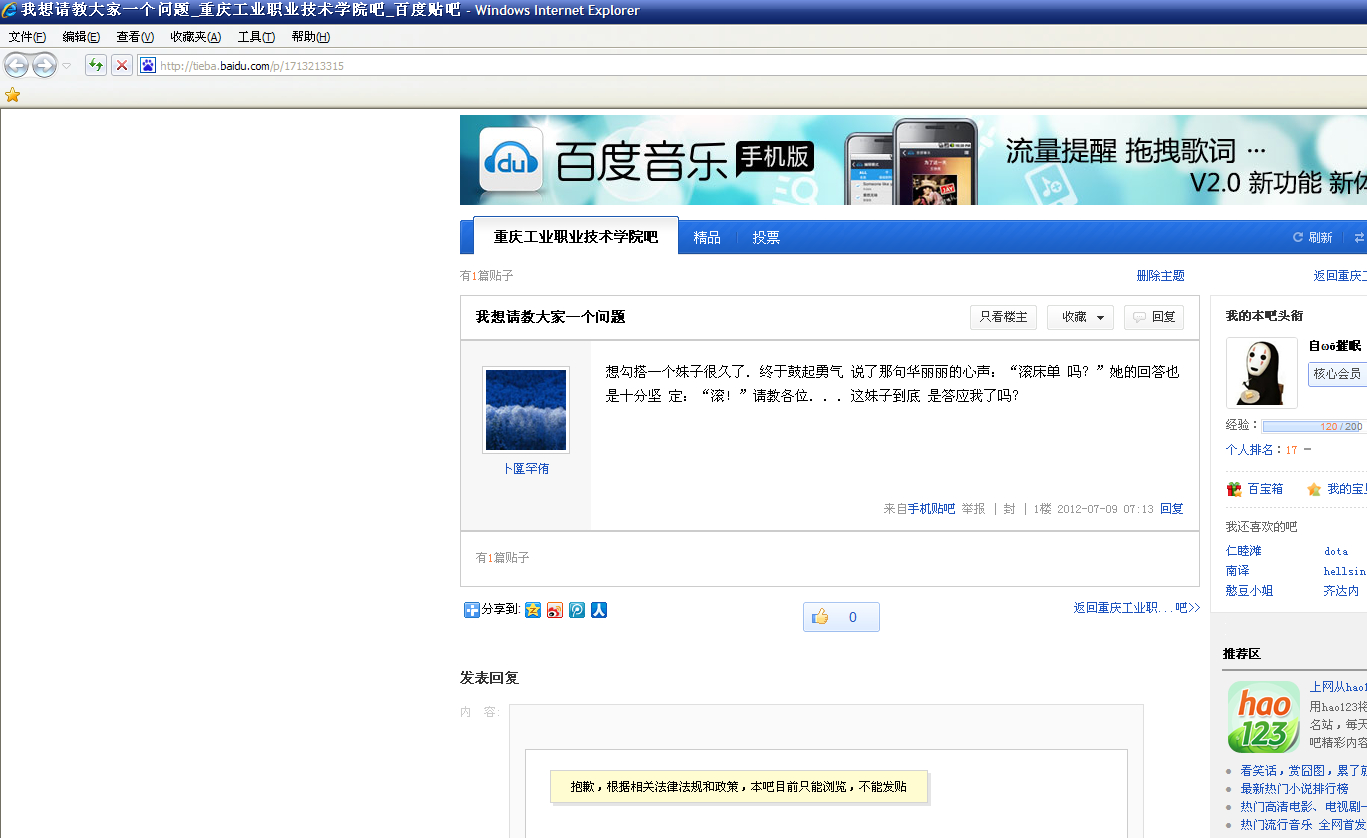Open the 齐达内 forum link
The width and height of the screenshot is (1367, 838).
(x=1342, y=591)
